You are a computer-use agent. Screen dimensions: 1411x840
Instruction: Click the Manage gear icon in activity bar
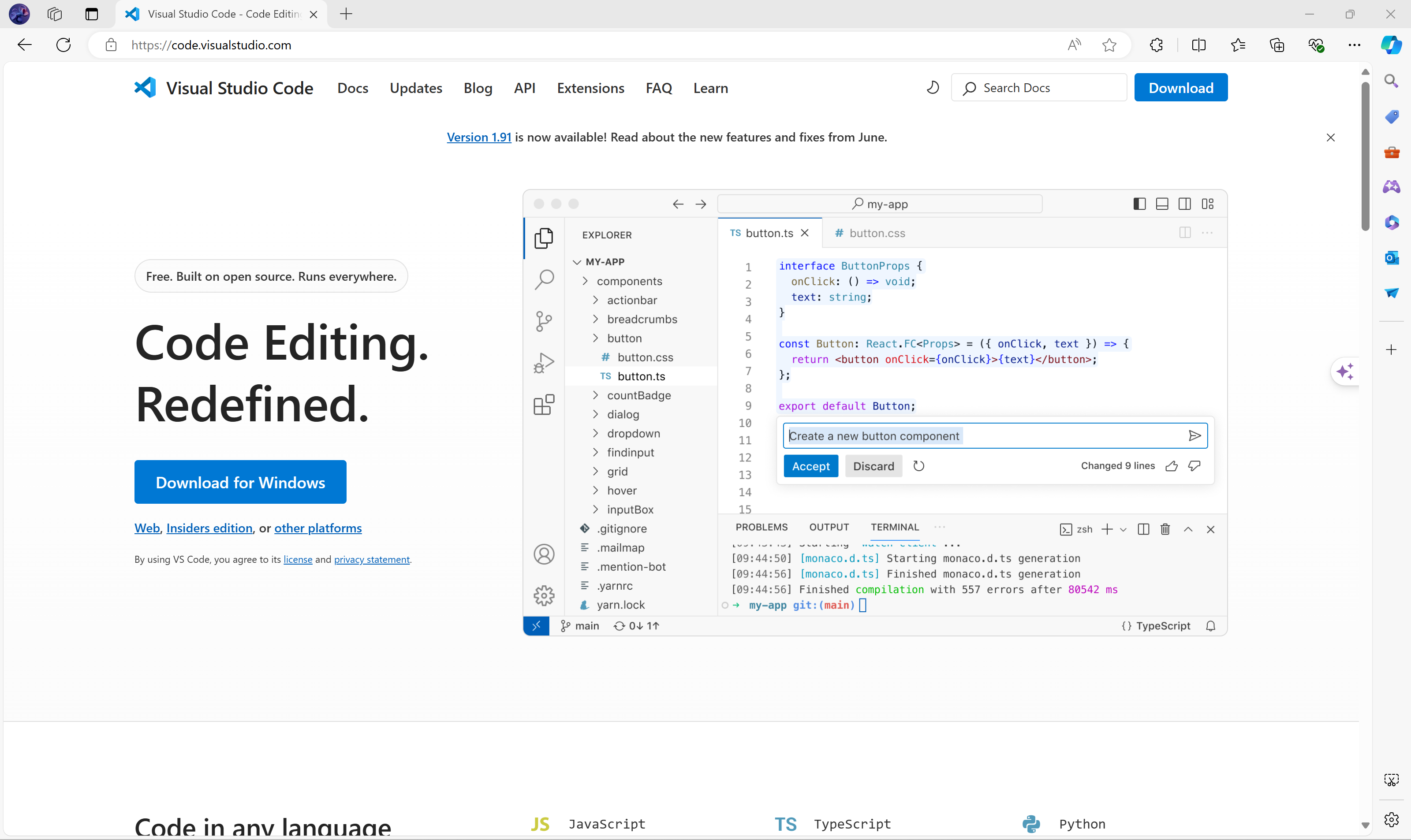click(x=544, y=595)
